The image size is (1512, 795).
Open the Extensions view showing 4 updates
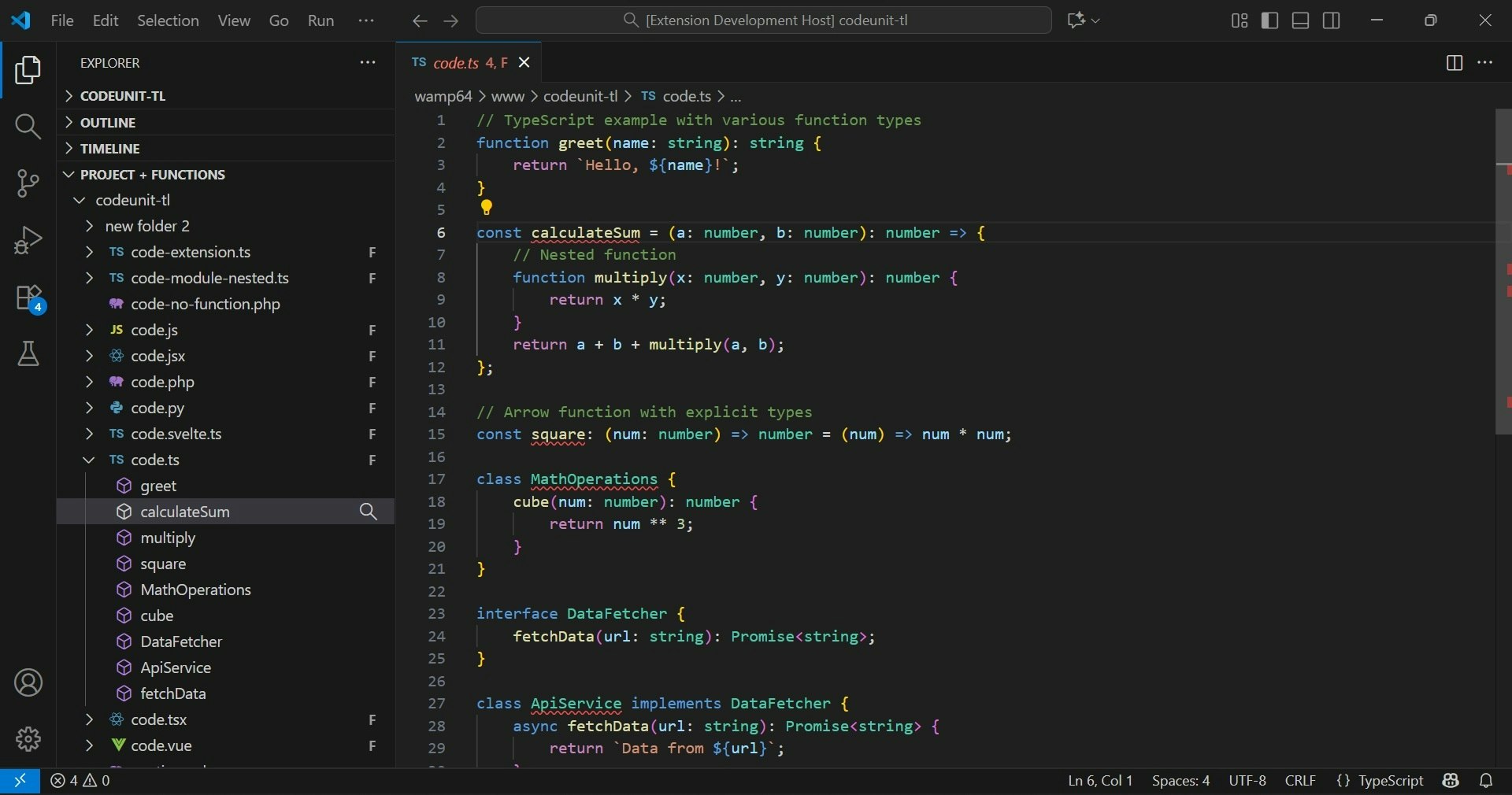tap(28, 299)
